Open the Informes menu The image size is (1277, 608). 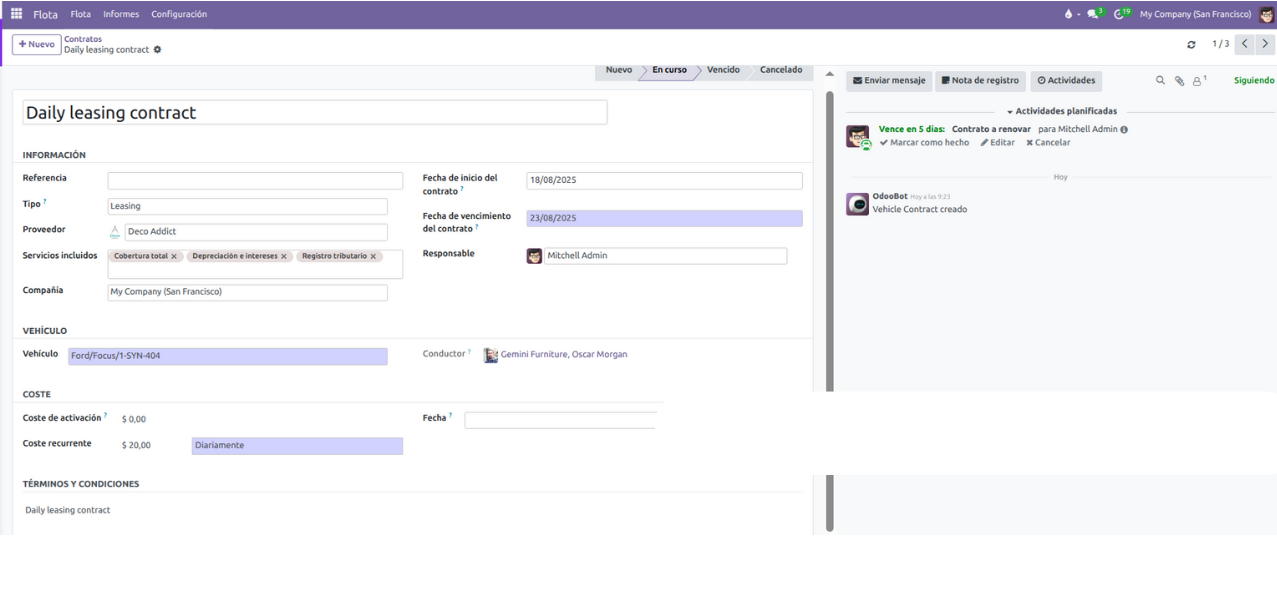[121, 14]
